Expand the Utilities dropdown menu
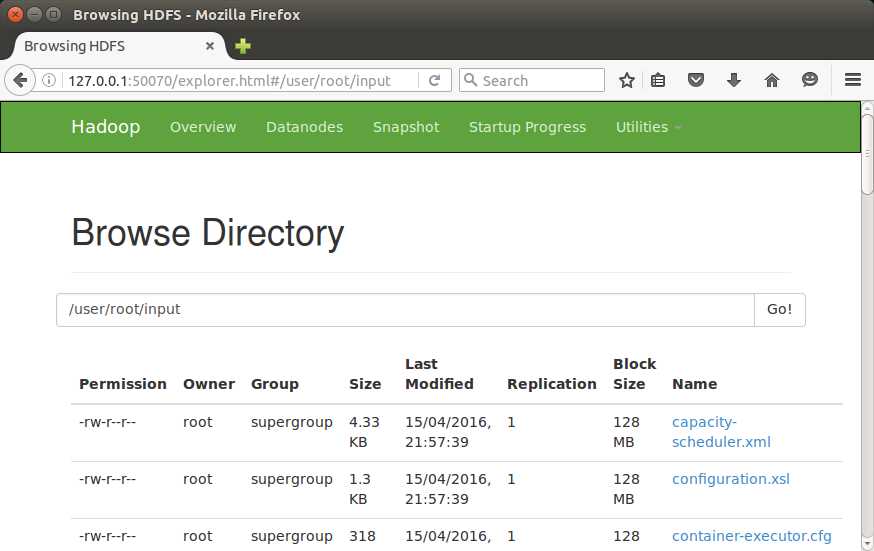Viewport: 874px width, 551px height. click(x=648, y=127)
